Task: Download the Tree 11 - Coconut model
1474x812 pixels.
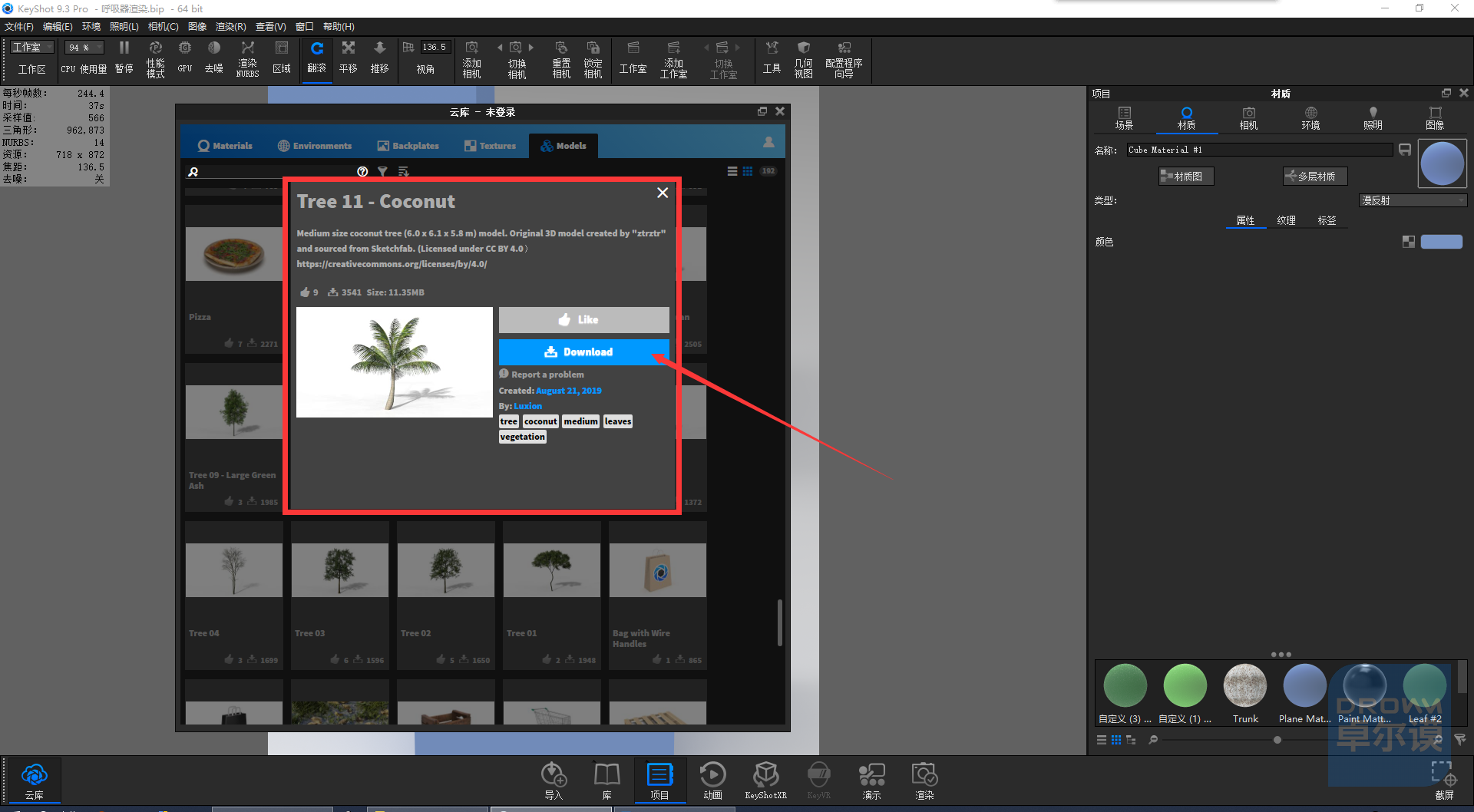Action: pyautogui.click(x=583, y=352)
